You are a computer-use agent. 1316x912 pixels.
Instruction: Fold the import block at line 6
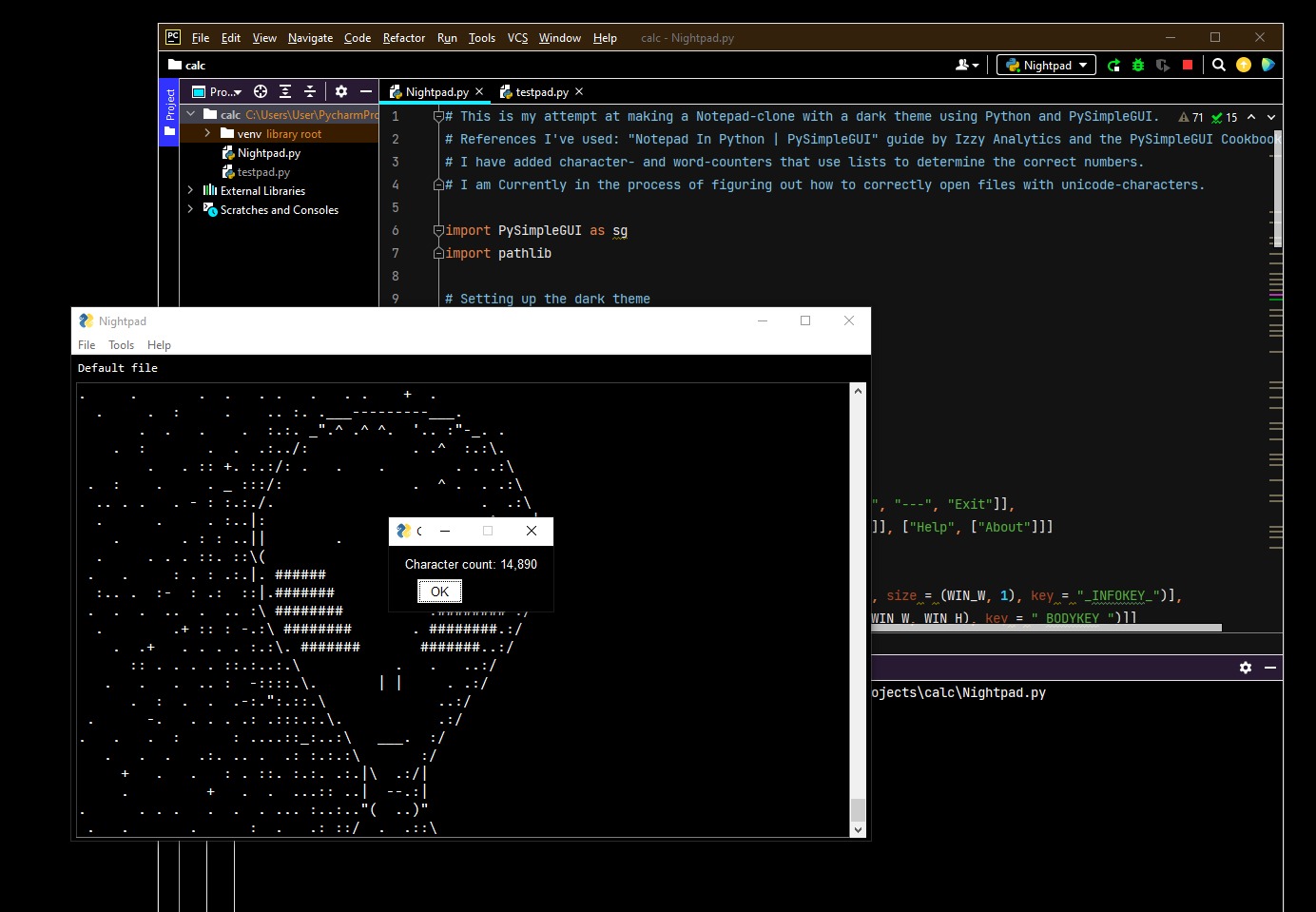438,230
